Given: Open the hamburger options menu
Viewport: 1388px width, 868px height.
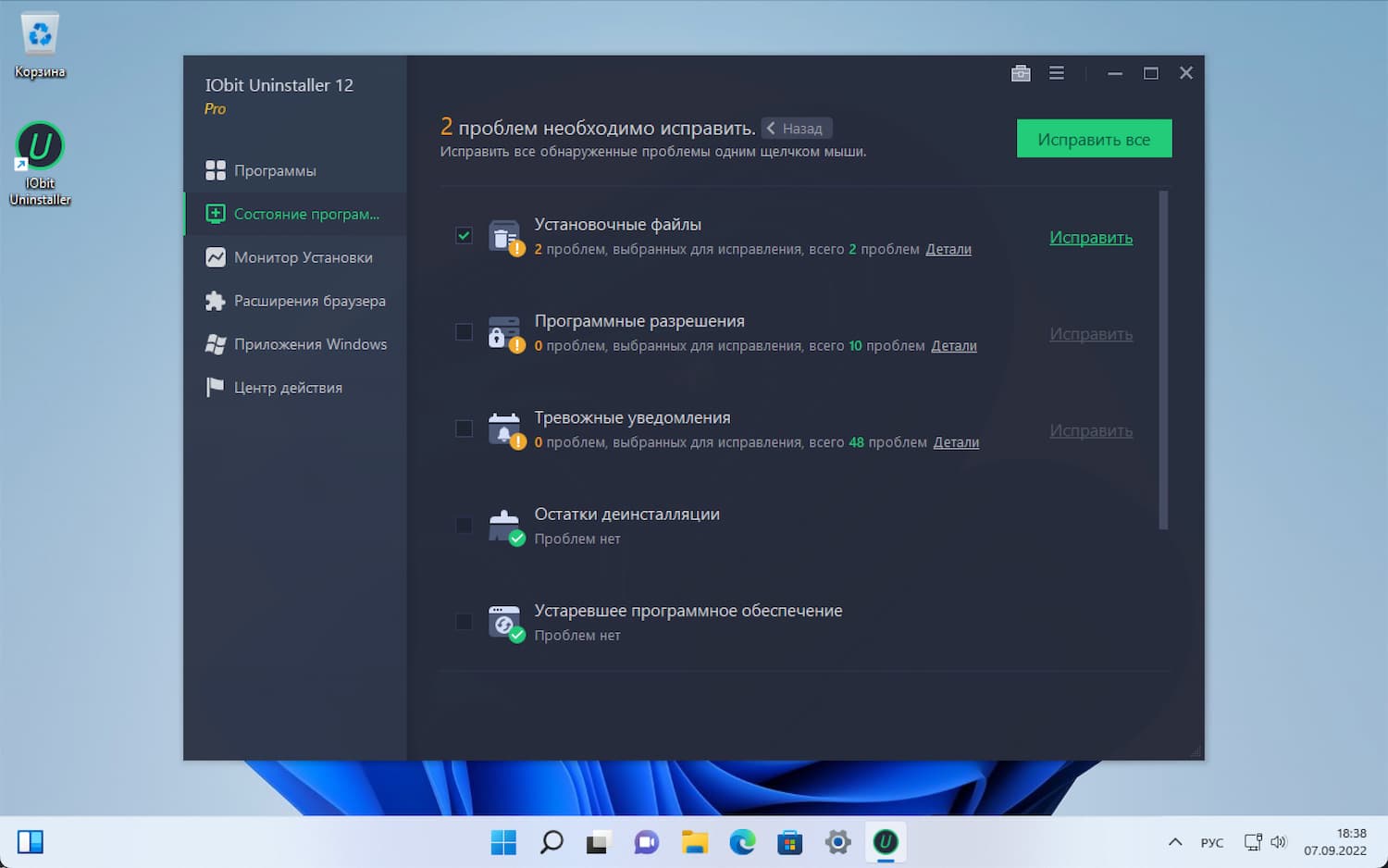Looking at the screenshot, I should 1057,73.
